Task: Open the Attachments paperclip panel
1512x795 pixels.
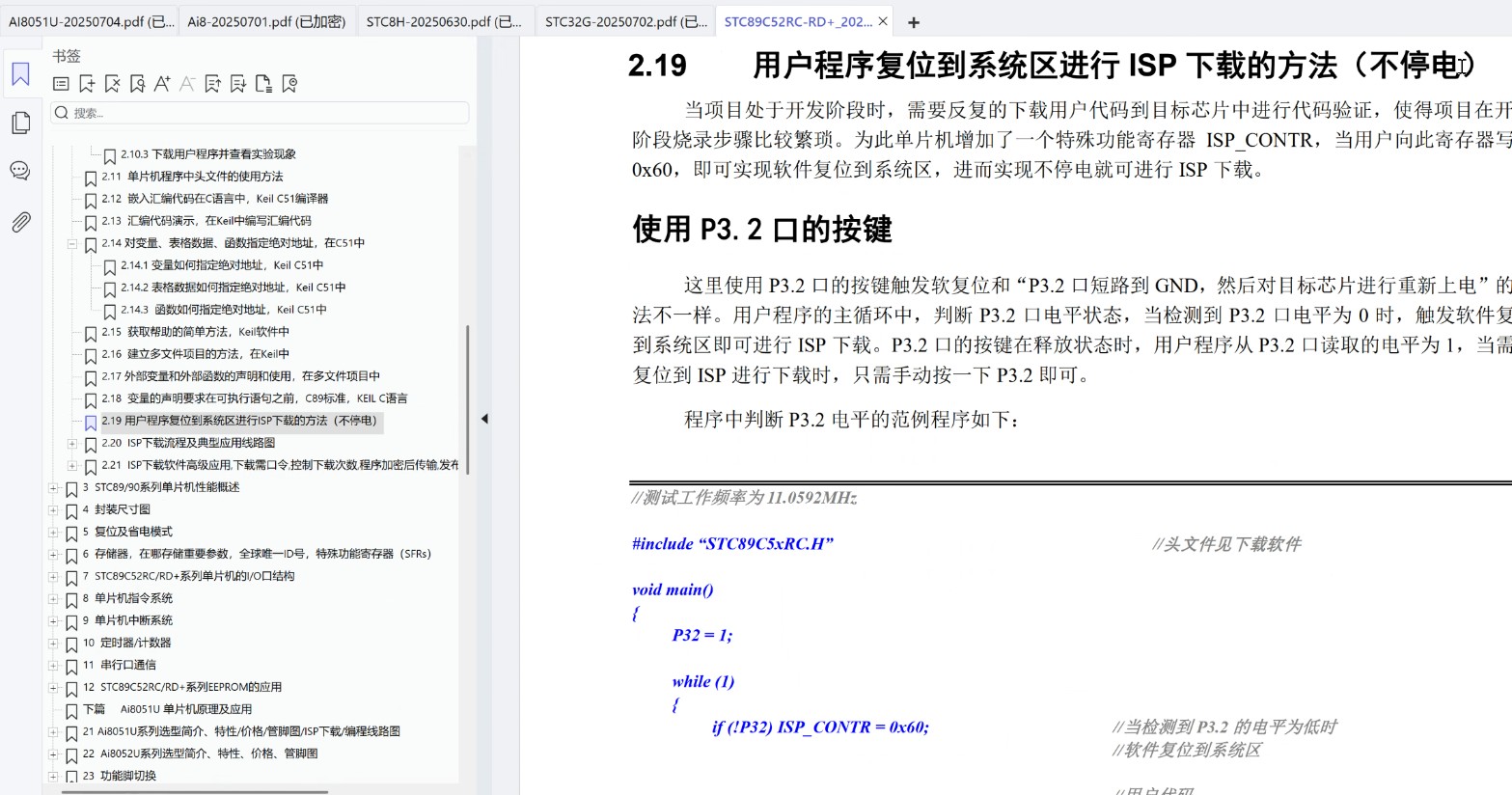Action: pyautogui.click(x=20, y=222)
